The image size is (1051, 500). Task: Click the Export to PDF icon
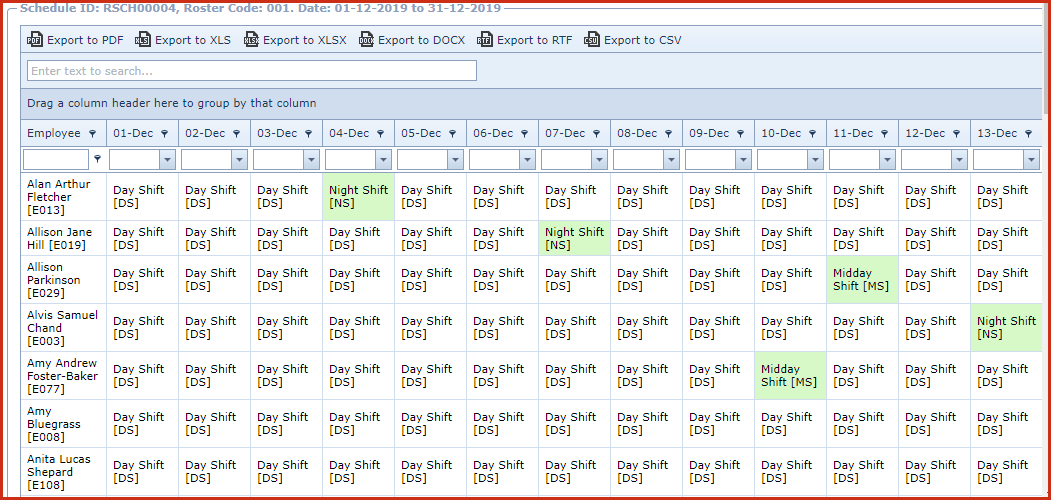36,40
